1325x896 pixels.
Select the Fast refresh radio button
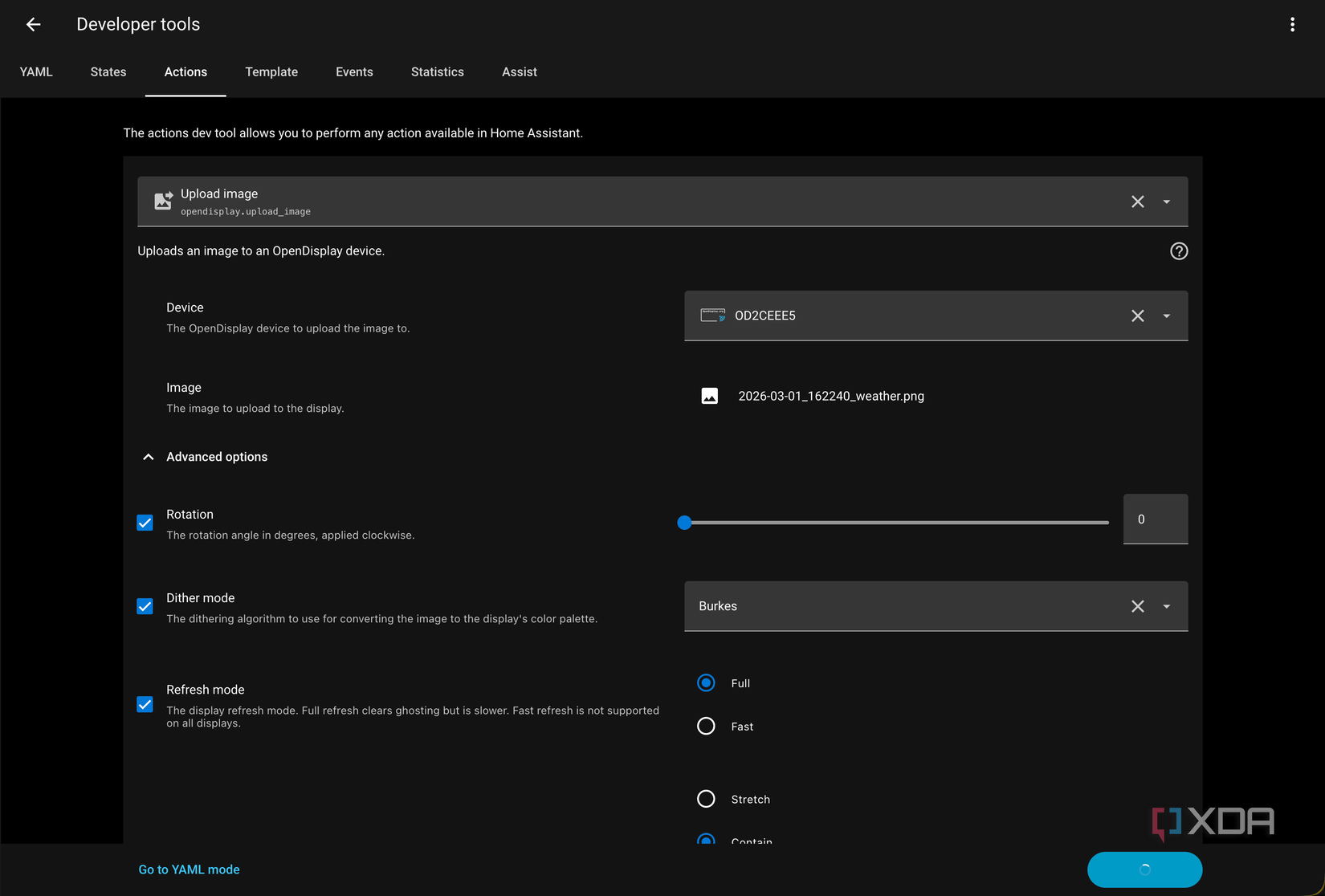tap(706, 726)
